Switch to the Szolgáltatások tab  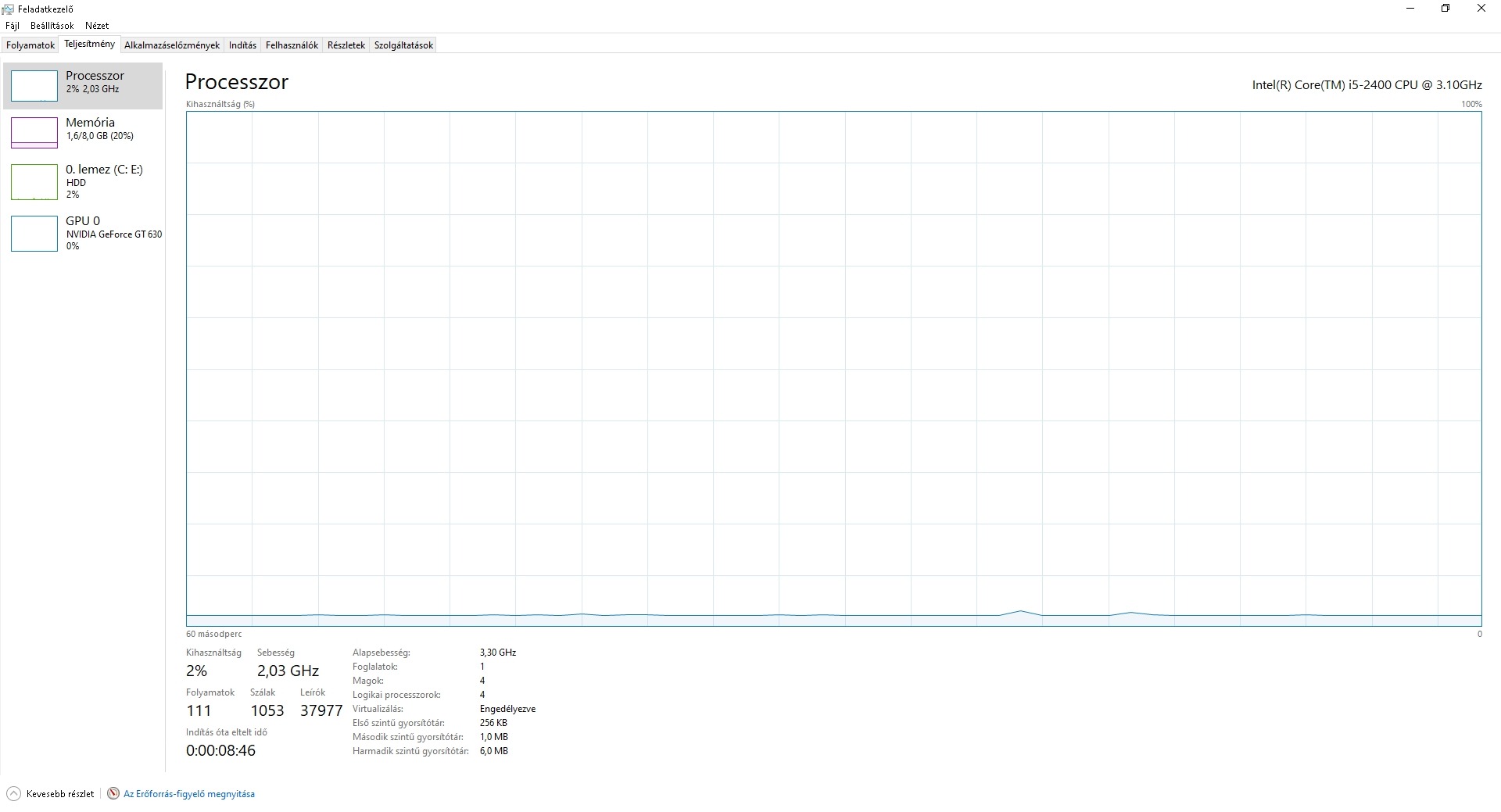pyautogui.click(x=403, y=45)
